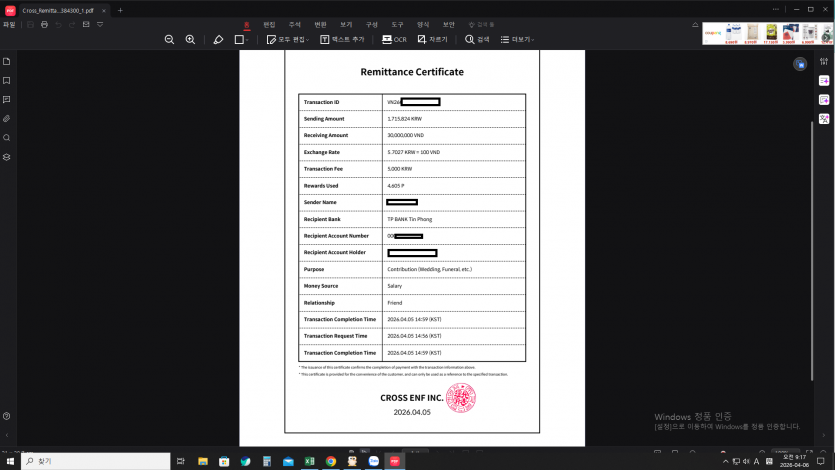The width and height of the screenshot is (835, 470).
Task: Expand the 모두 편집 dropdown
Action: click(x=308, y=40)
